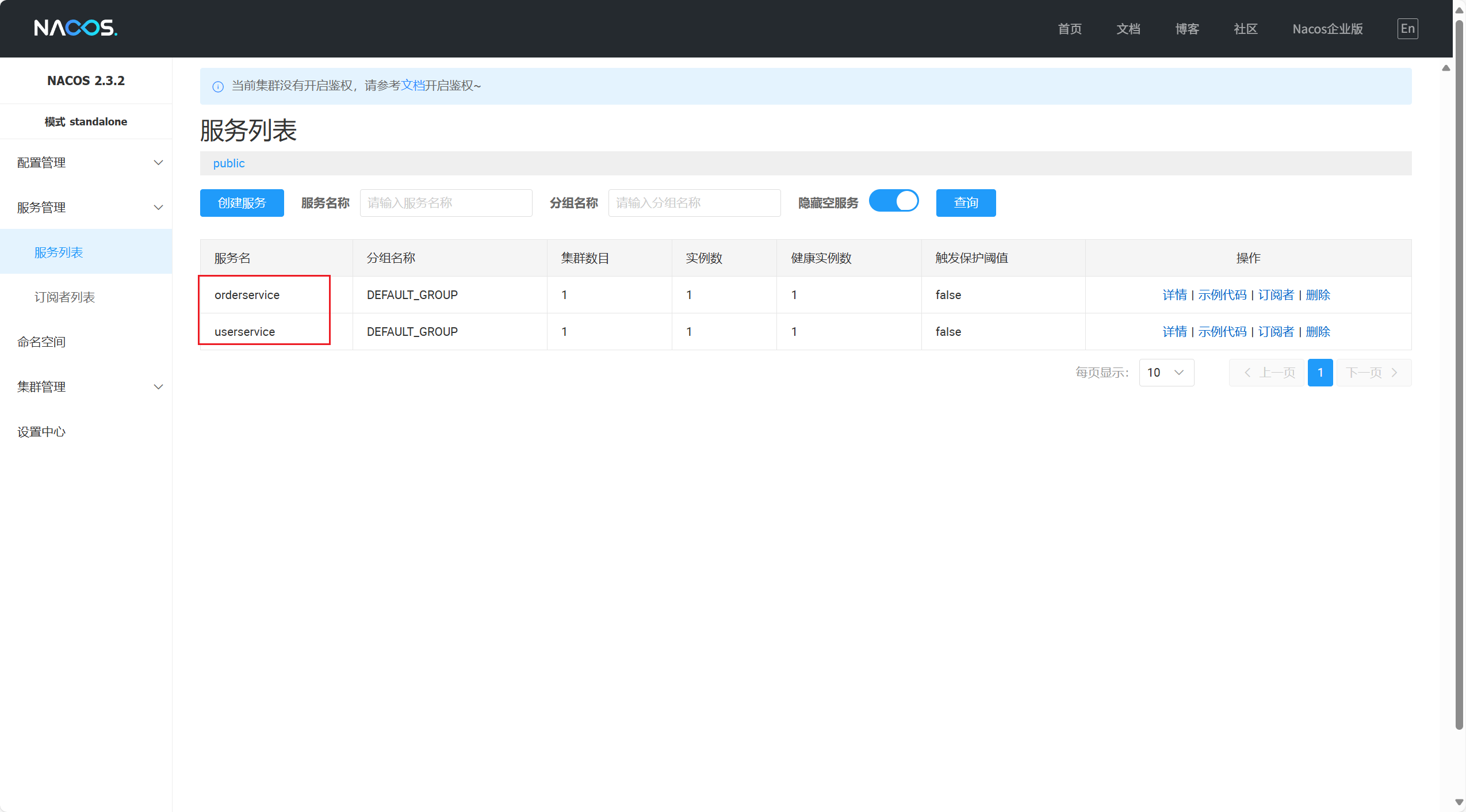
Task: Collapse the small up triangle beside the banner
Action: click(1446, 68)
